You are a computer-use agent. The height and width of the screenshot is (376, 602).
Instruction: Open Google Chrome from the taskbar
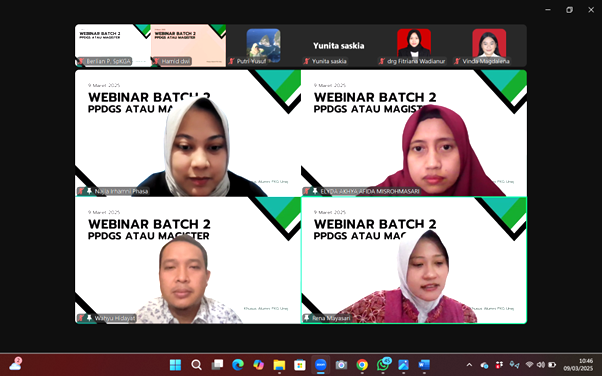[x=362, y=364]
